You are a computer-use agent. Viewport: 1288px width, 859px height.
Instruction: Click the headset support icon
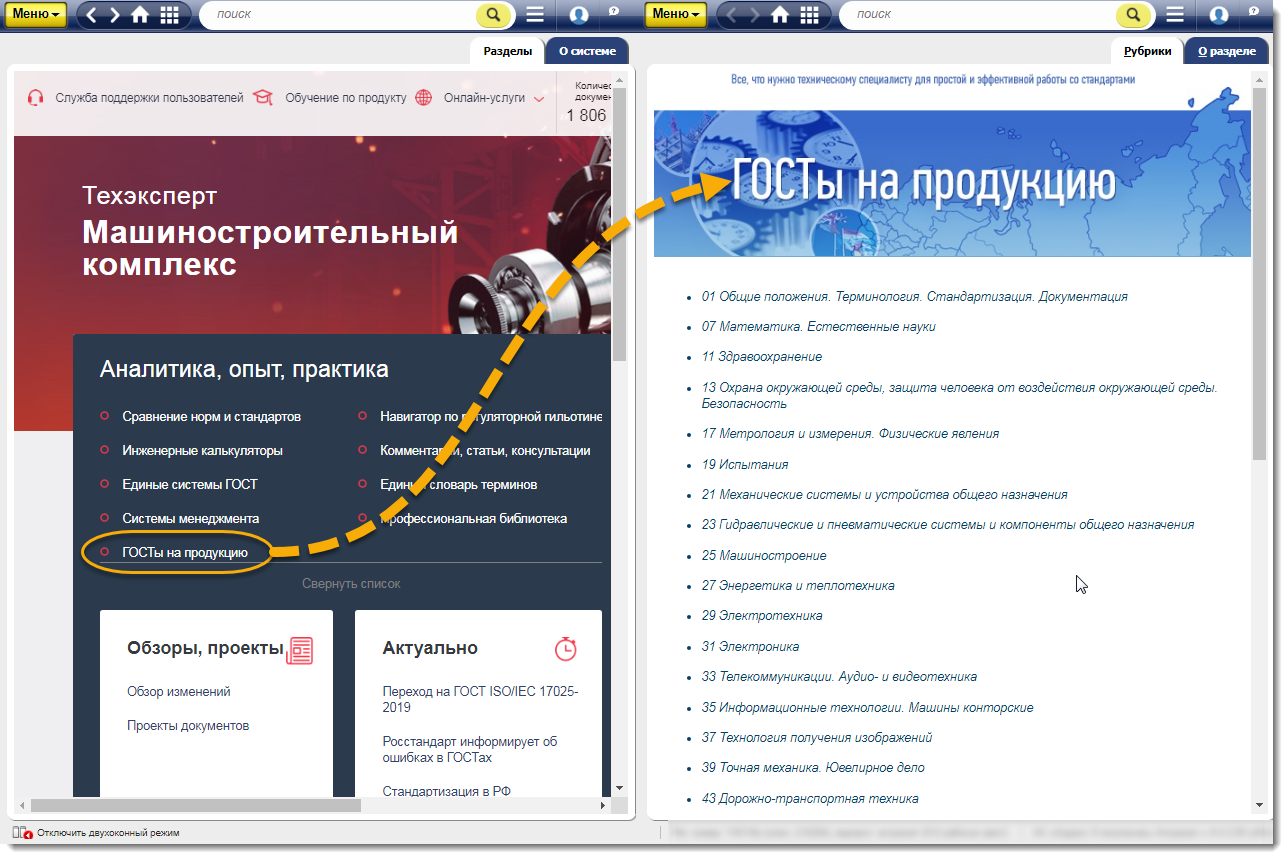coord(36,98)
